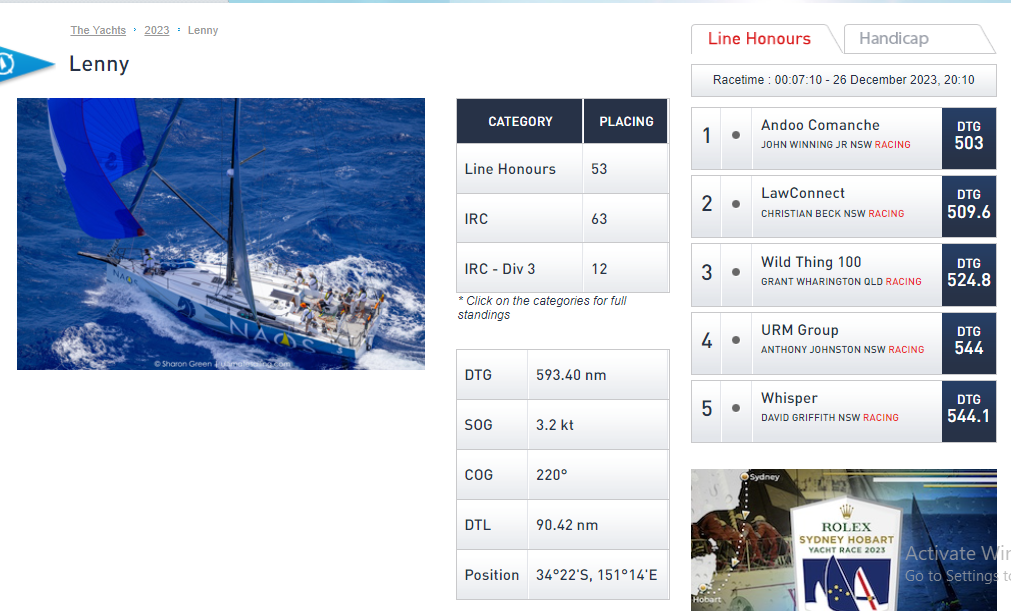This screenshot has width=1011, height=611.
Task: Select the placing value 12
Action: pyautogui.click(x=599, y=269)
